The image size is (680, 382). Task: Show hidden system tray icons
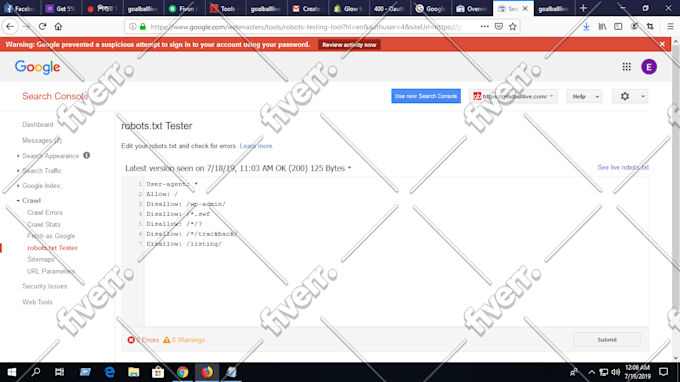tap(592, 372)
